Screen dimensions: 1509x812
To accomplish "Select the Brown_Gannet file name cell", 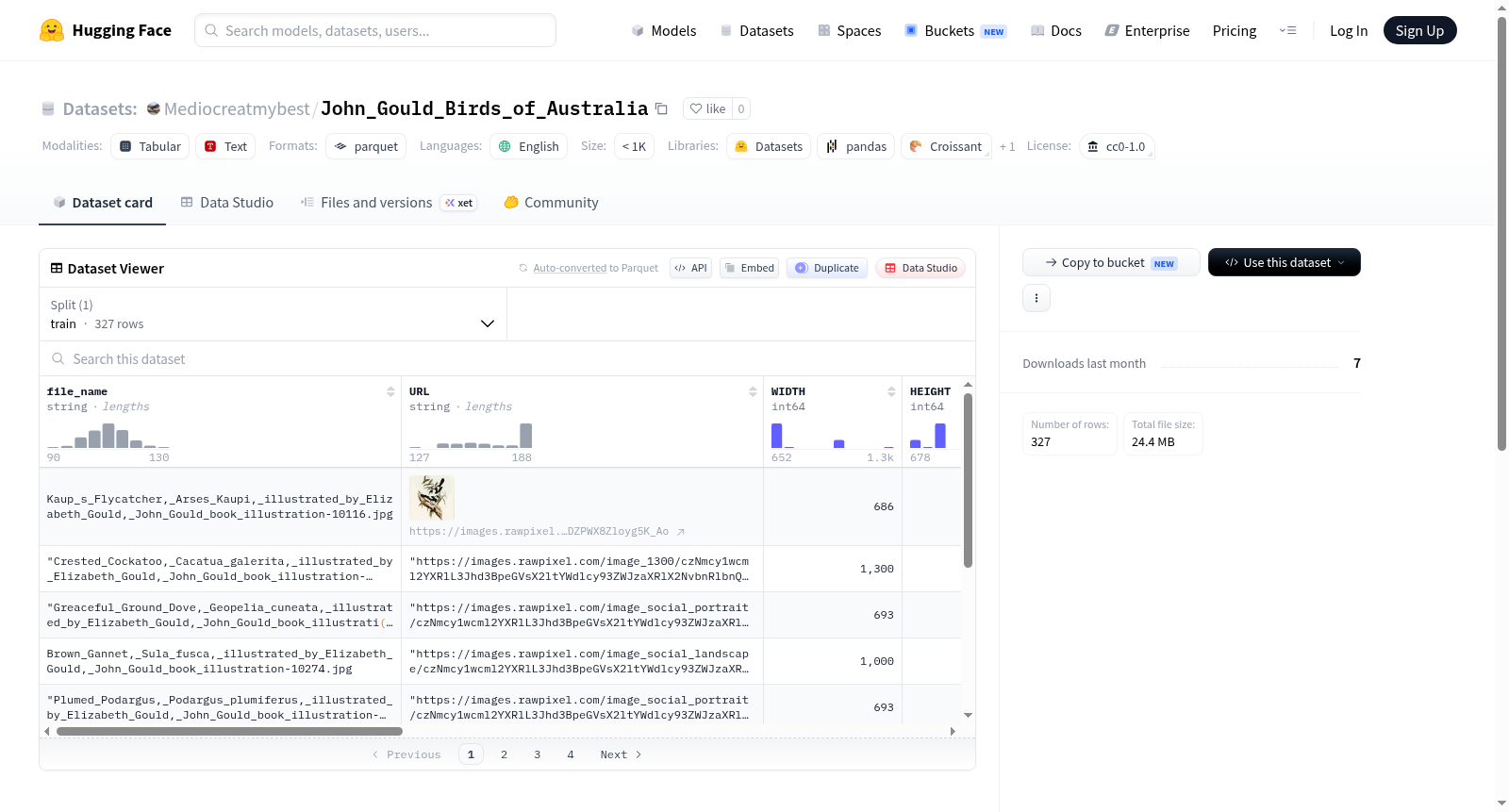I will pos(220,661).
